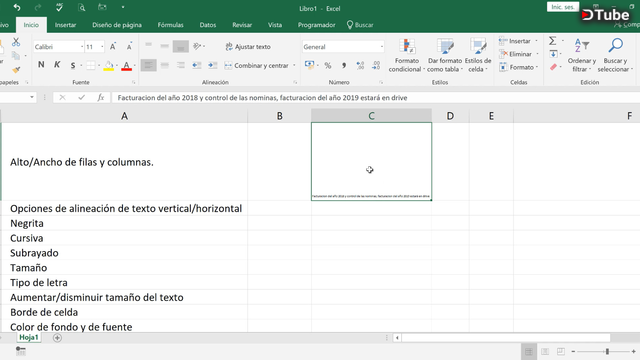Open the Fórmulas tab
The image size is (640, 360).
click(171, 25)
